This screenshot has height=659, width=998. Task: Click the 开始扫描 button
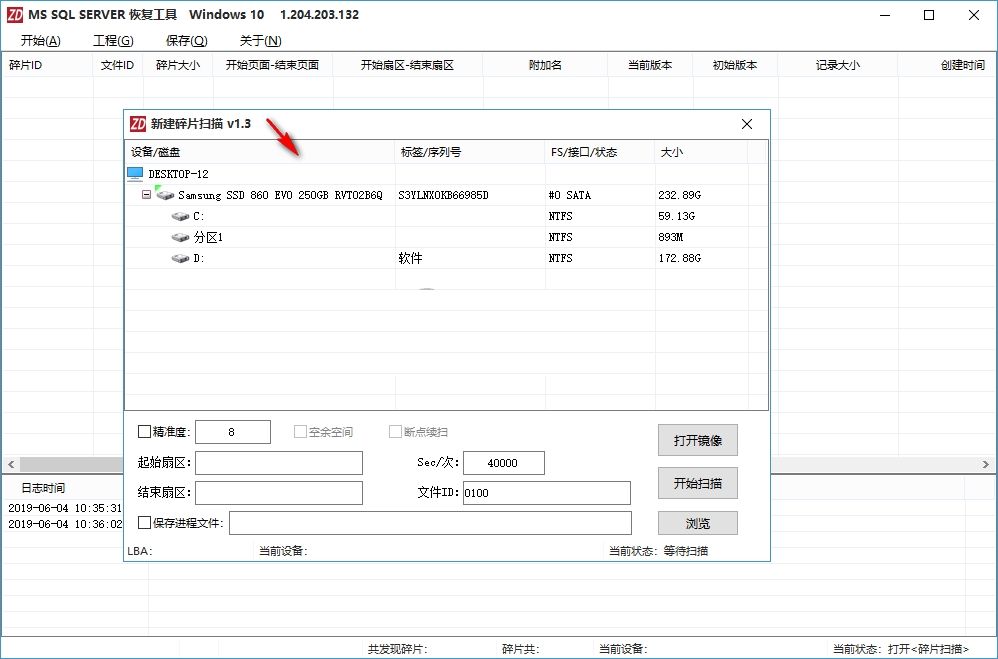coord(698,483)
